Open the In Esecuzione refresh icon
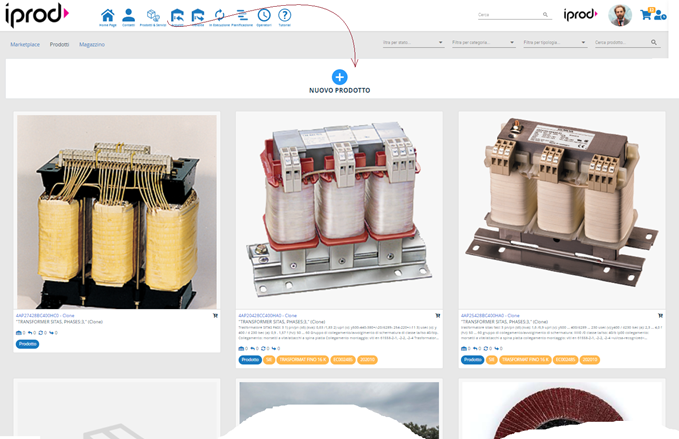The width and height of the screenshot is (679, 439). click(x=220, y=15)
